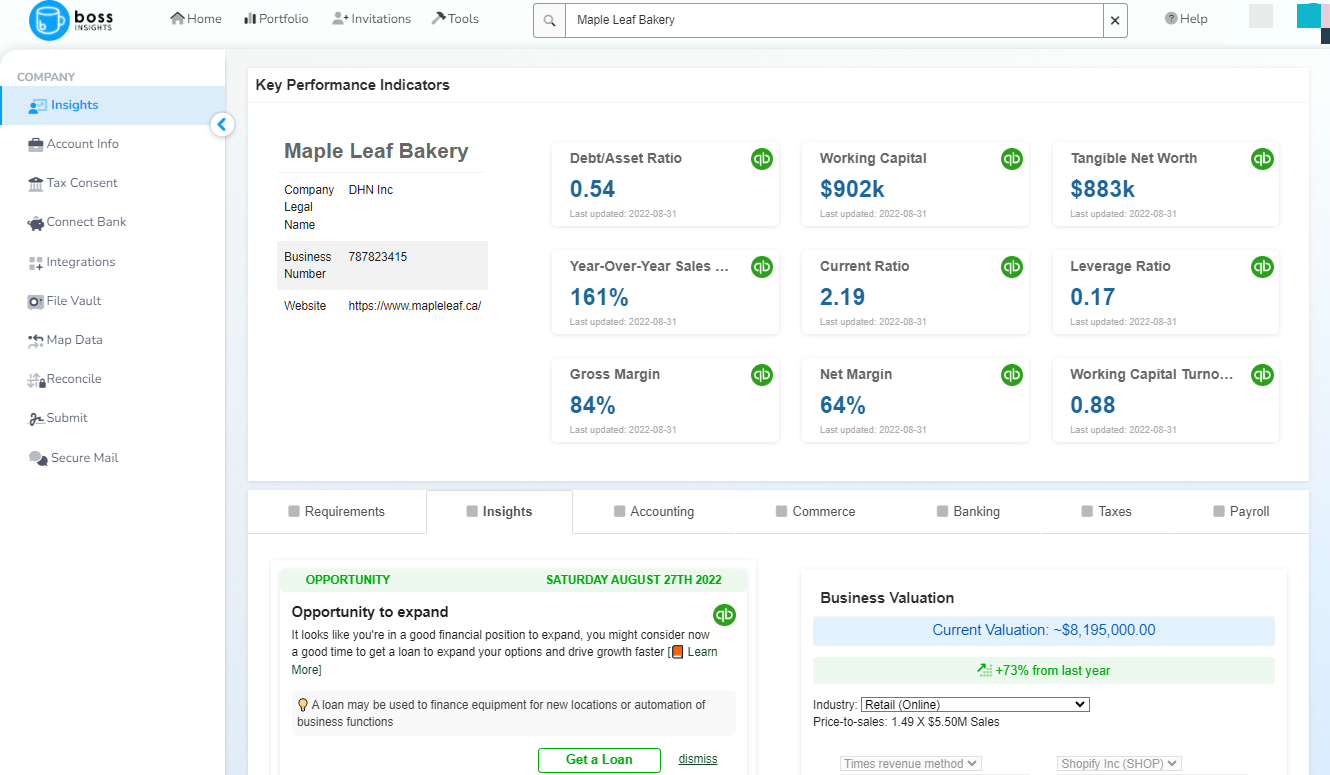Click the search magnifier icon

tap(549, 20)
